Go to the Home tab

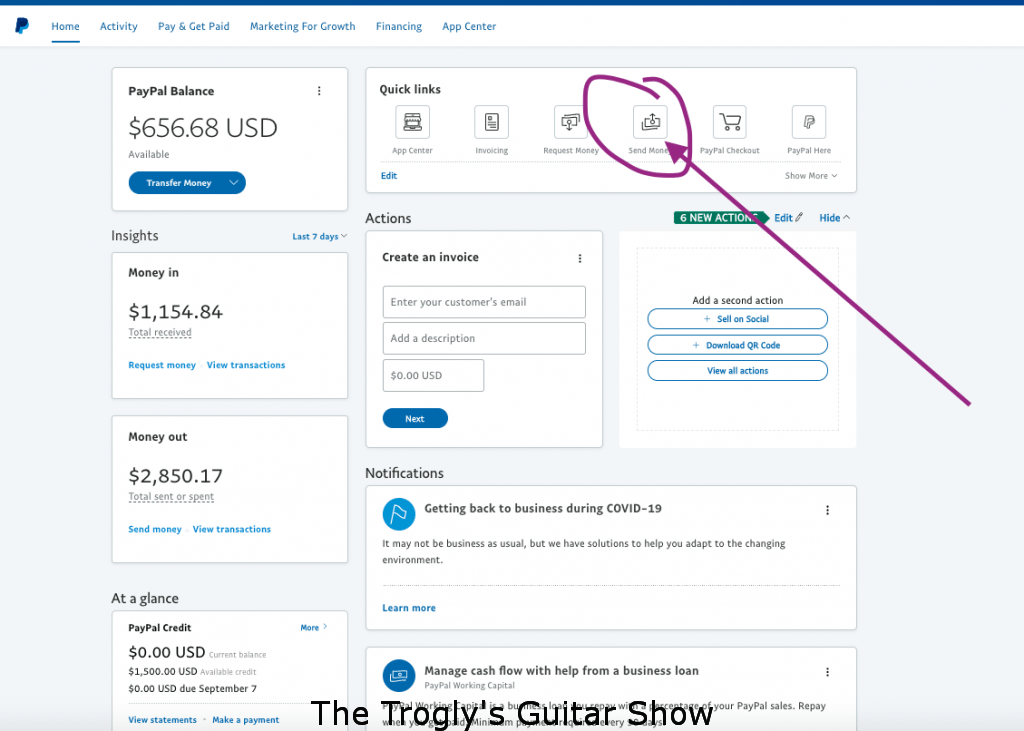65,26
